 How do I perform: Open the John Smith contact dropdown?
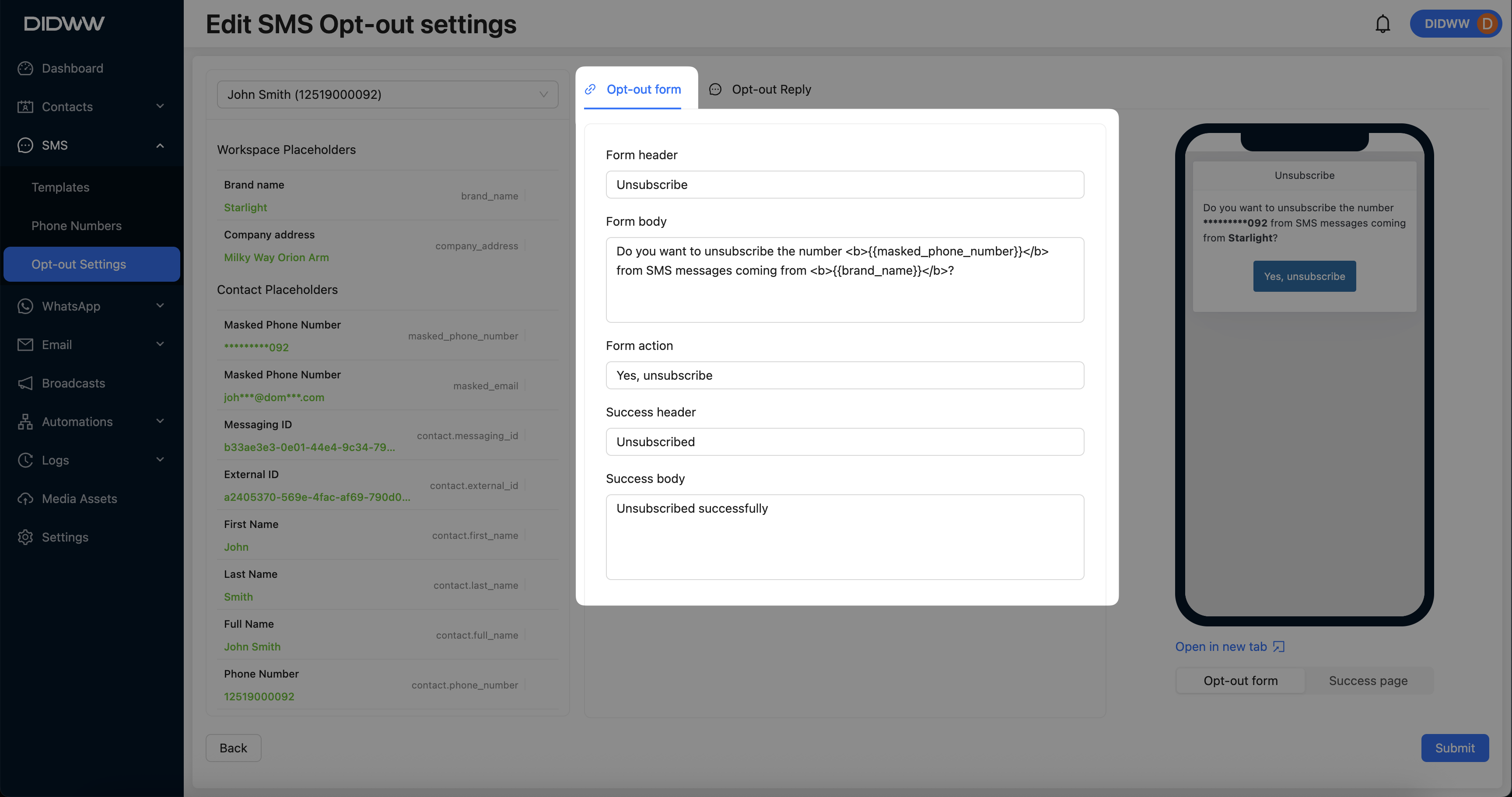click(x=387, y=94)
